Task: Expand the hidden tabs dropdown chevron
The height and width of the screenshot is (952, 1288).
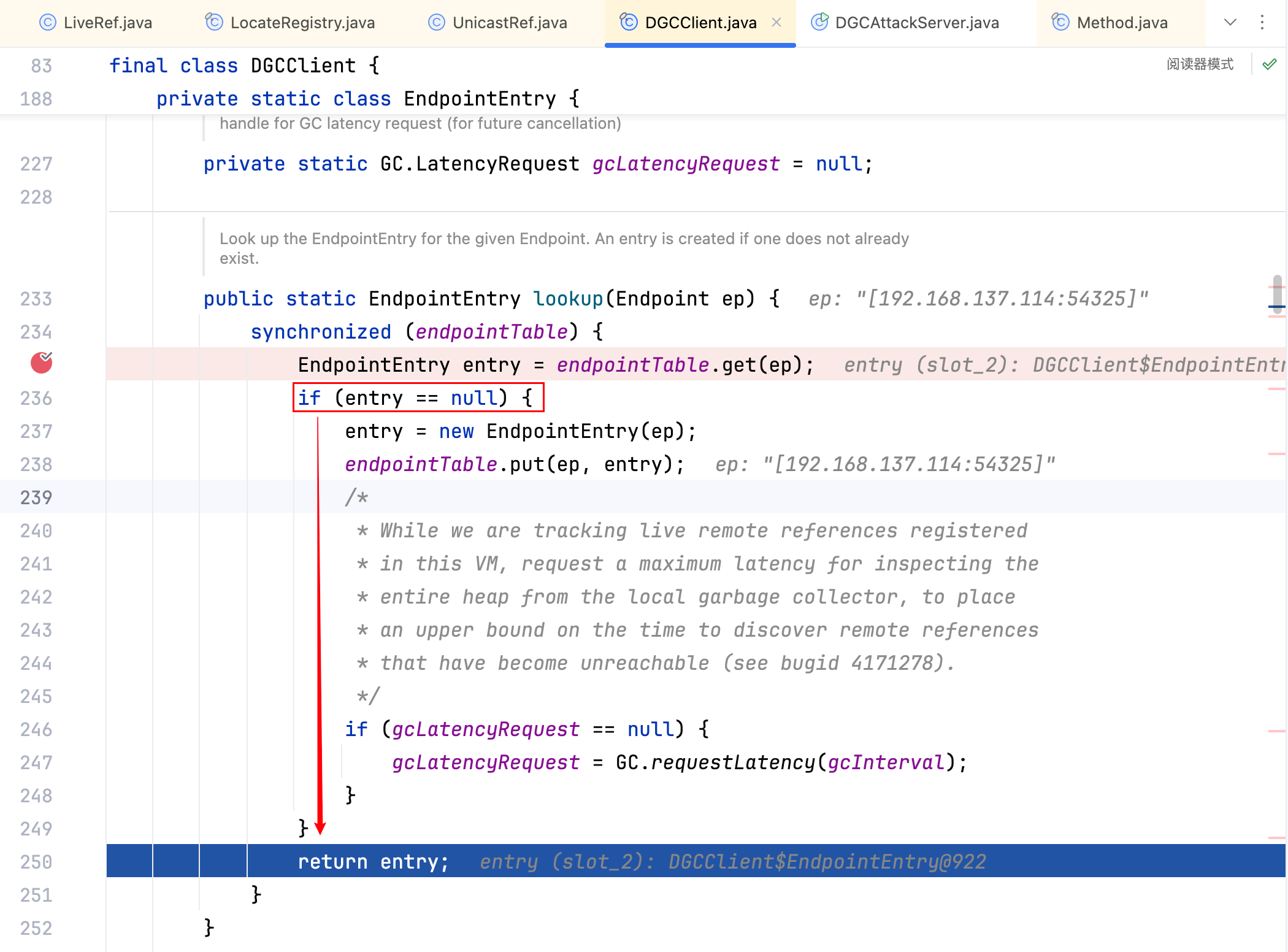Action: click(1230, 23)
